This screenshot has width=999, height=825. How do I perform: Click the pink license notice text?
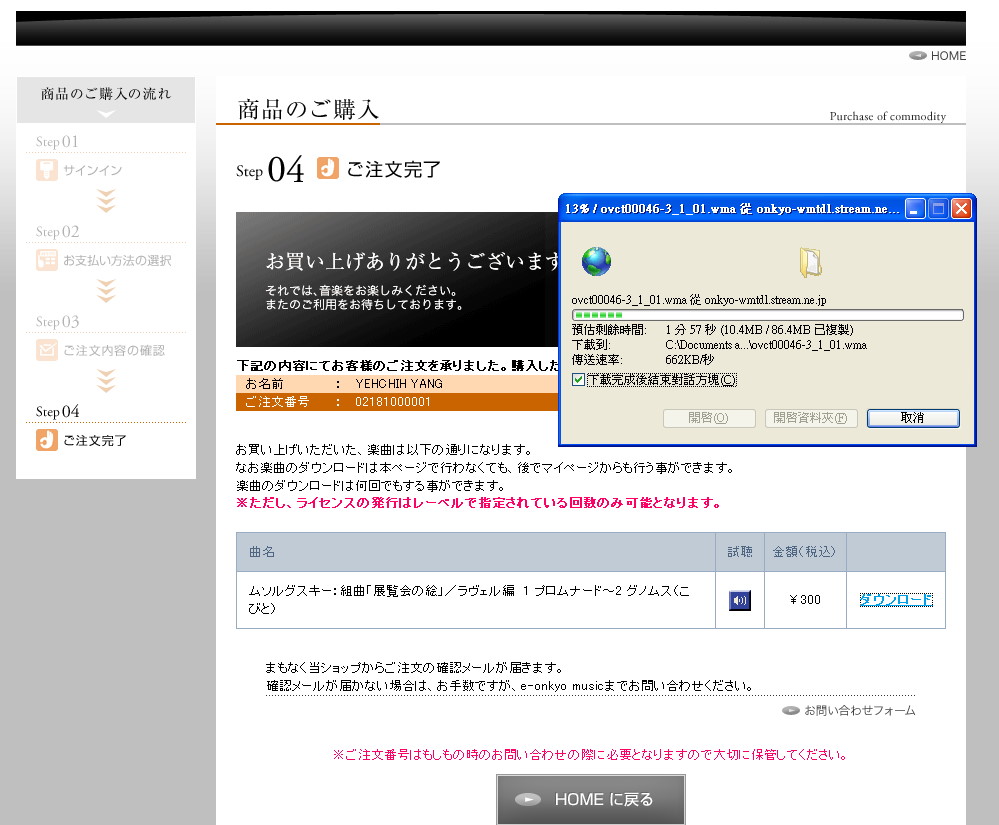click(478, 503)
